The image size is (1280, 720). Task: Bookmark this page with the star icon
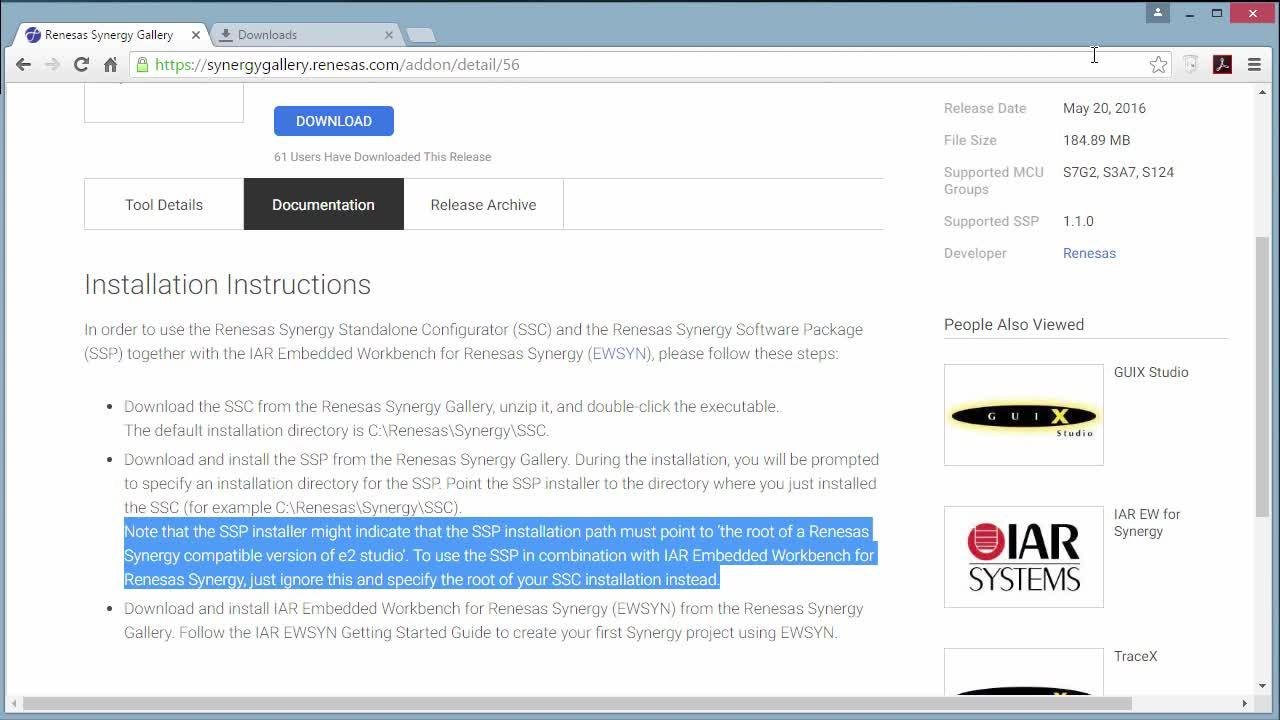1158,65
